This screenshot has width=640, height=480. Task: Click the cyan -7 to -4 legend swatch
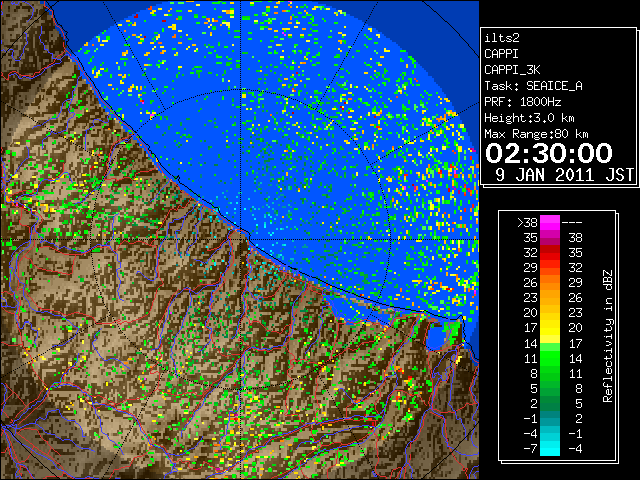(550, 448)
